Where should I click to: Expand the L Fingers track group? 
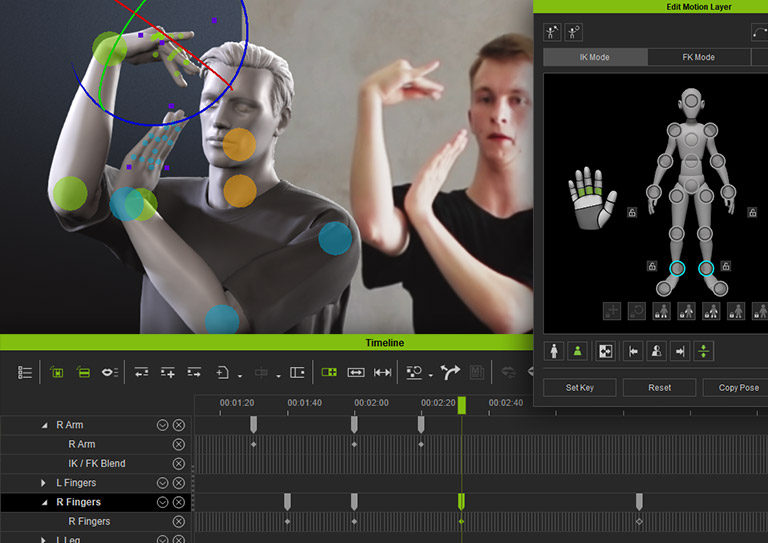pos(44,483)
